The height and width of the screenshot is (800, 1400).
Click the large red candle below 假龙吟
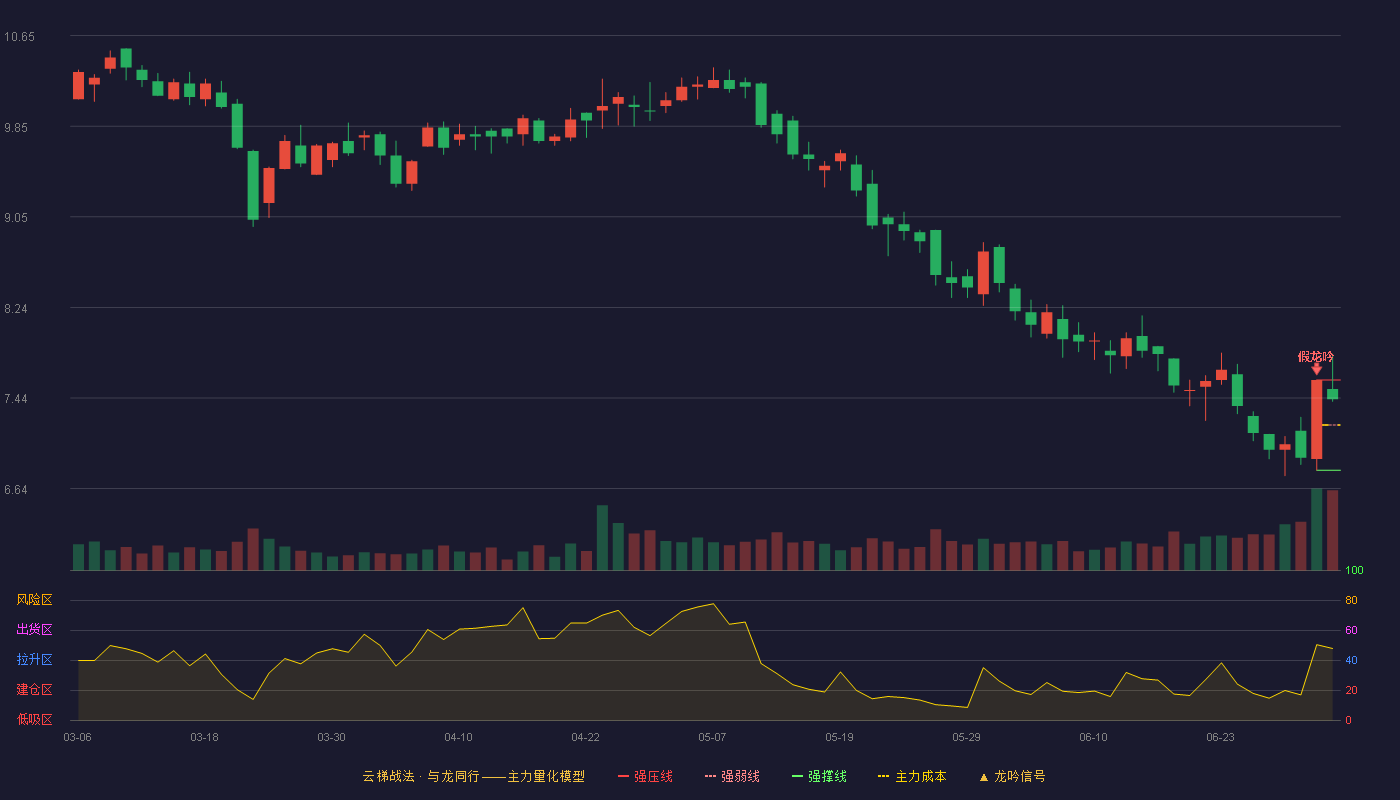(x=1316, y=419)
